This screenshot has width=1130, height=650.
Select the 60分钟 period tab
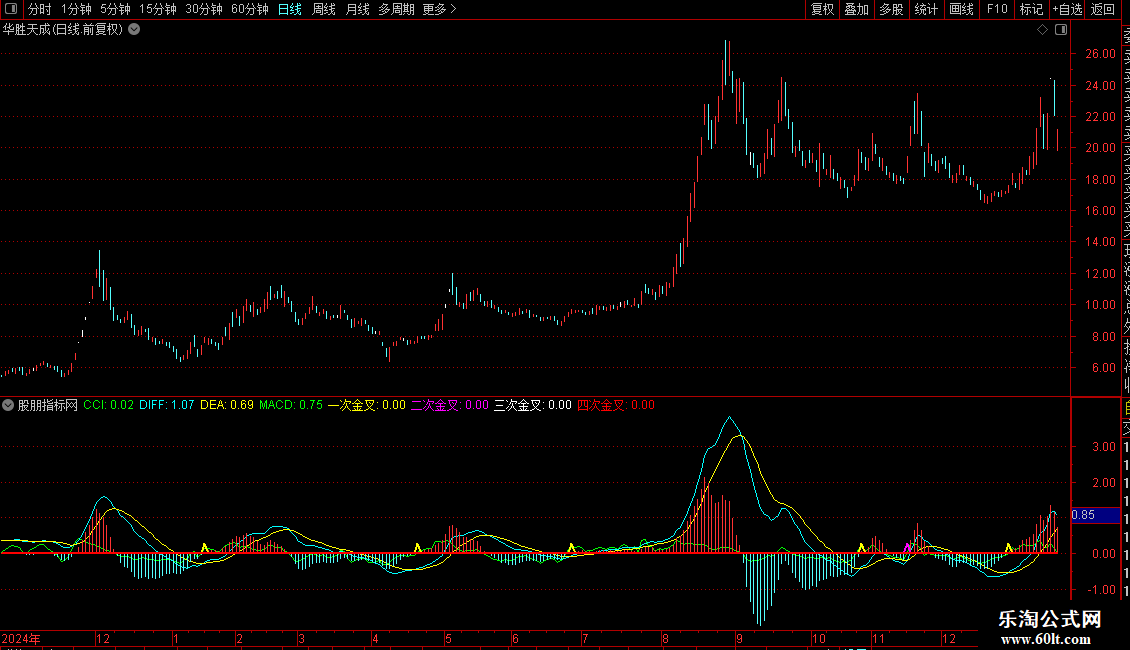tap(250, 9)
